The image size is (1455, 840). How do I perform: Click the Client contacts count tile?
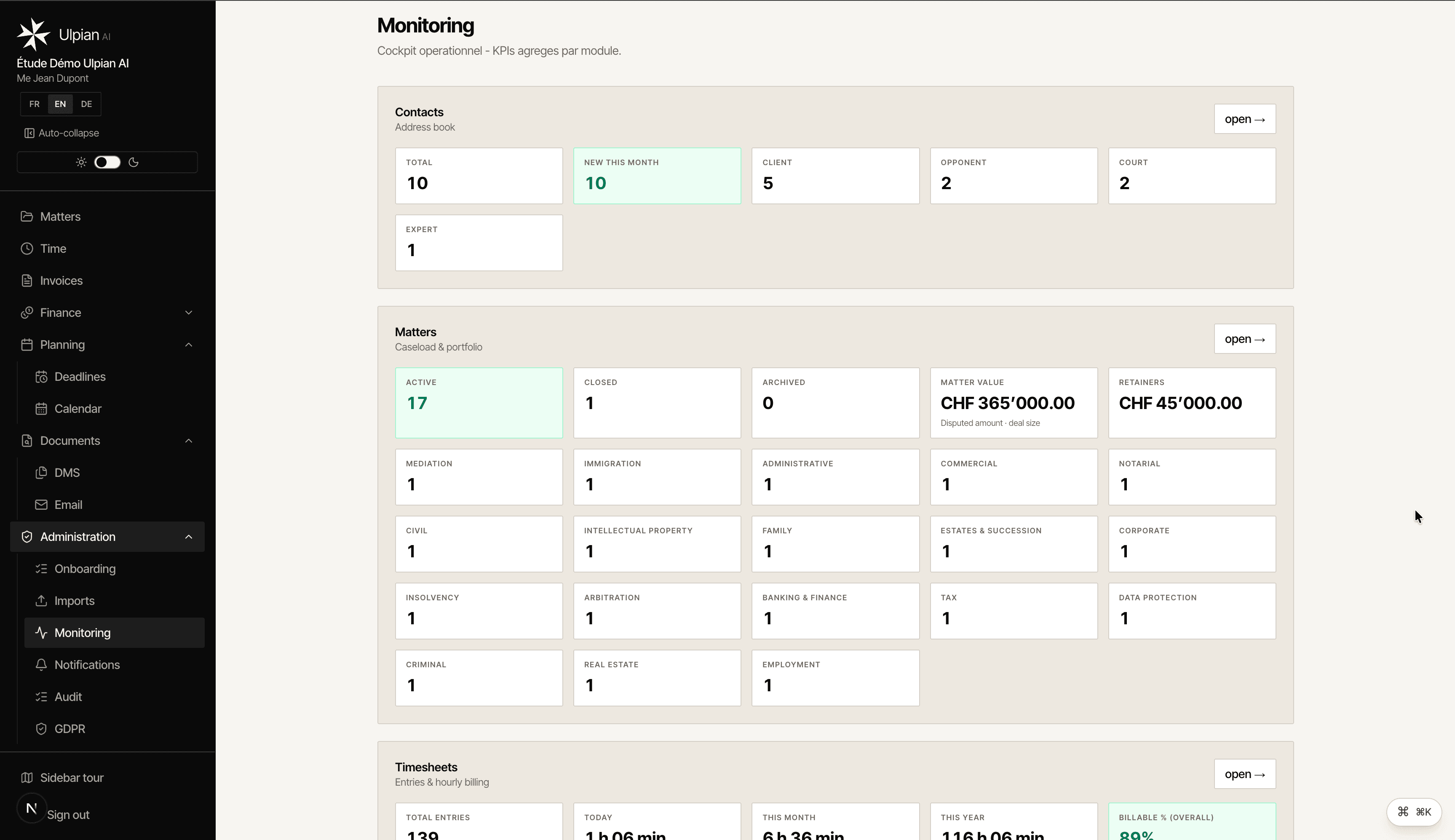(835, 176)
